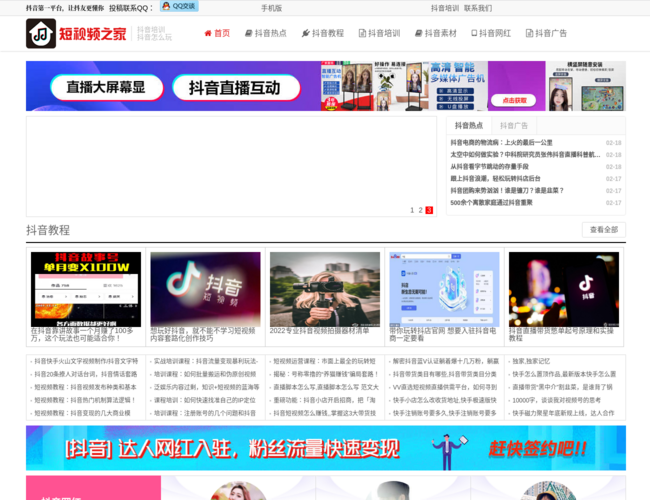The image size is (650, 500).
Task: Open the 抖音培训 navigation menu item
Action: [x=379, y=33]
